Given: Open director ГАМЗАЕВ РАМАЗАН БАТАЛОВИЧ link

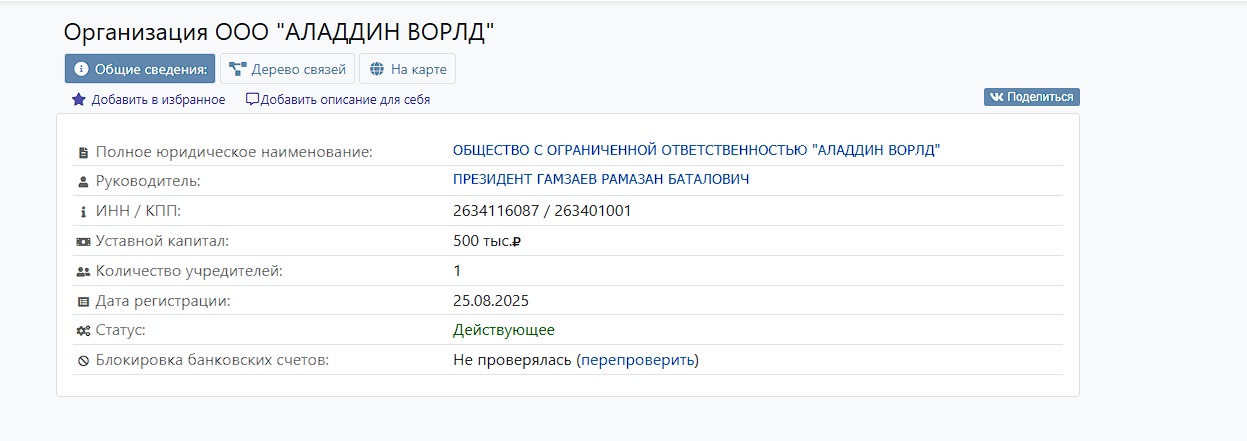Looking at the screenshot, I should 601,179.
